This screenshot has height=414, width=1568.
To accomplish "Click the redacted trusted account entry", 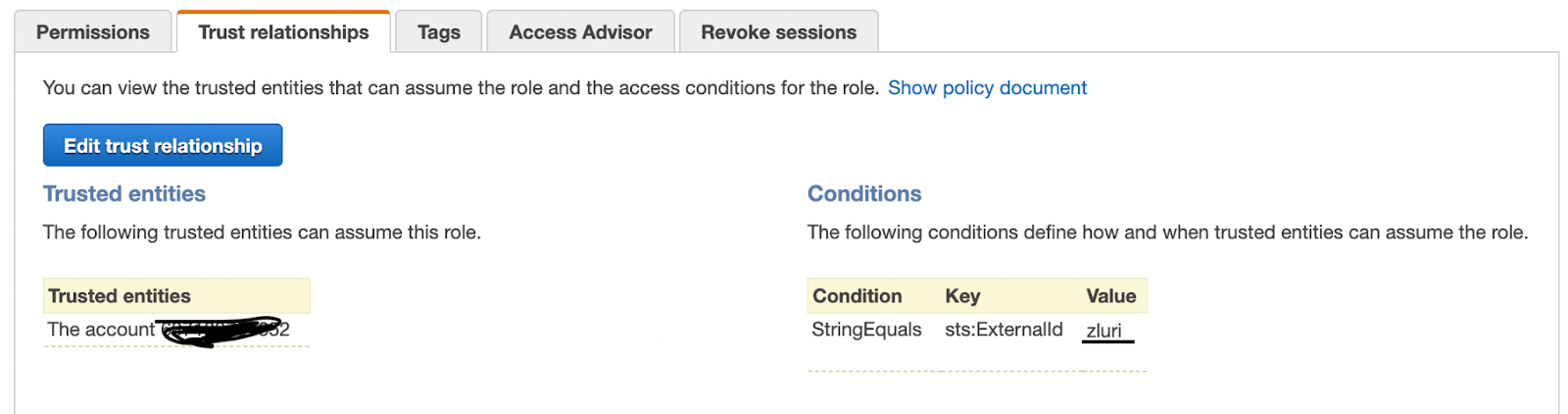I will tap(169, 330).
